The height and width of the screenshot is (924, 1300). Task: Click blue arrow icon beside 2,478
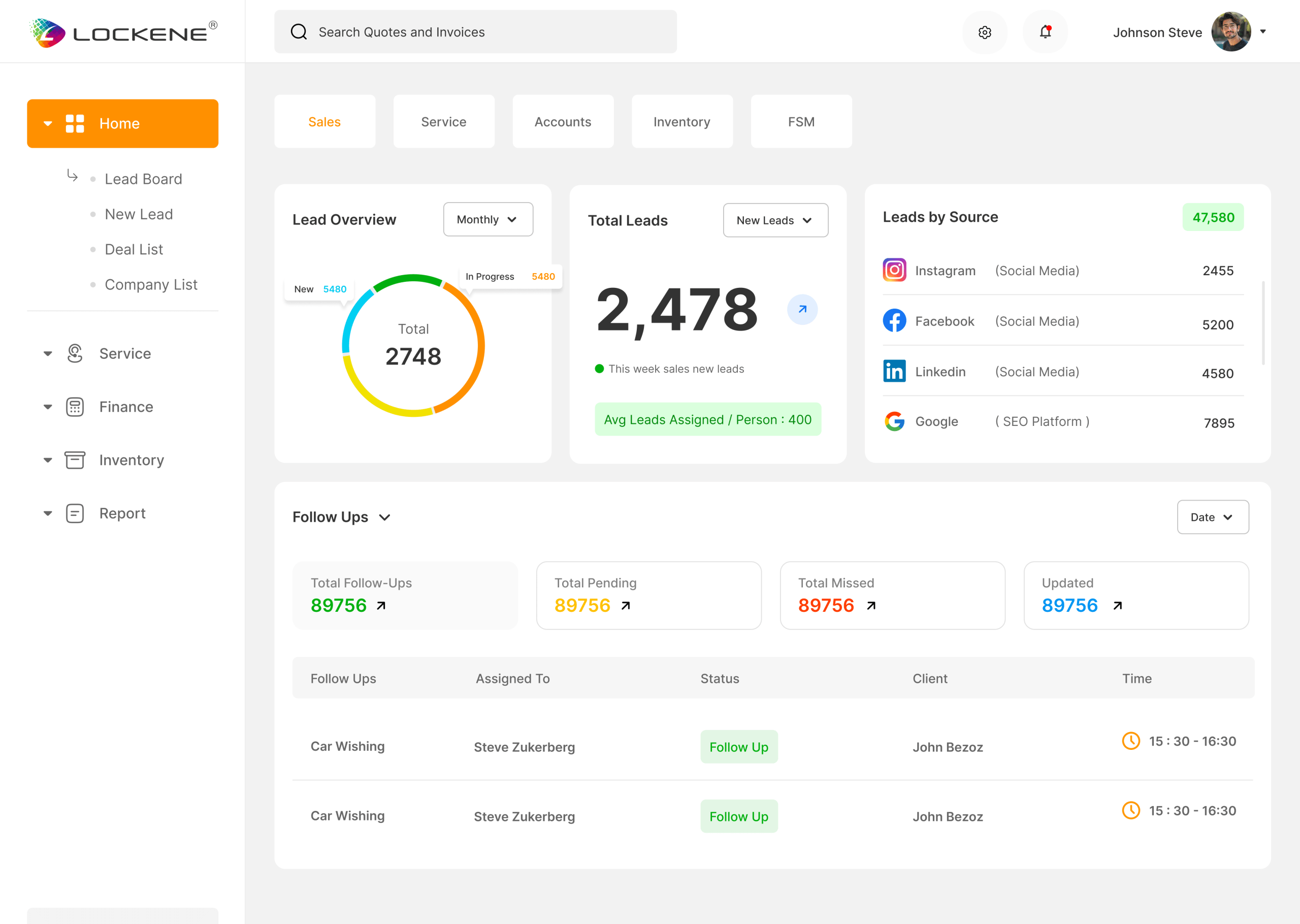[x=802, y=310]
